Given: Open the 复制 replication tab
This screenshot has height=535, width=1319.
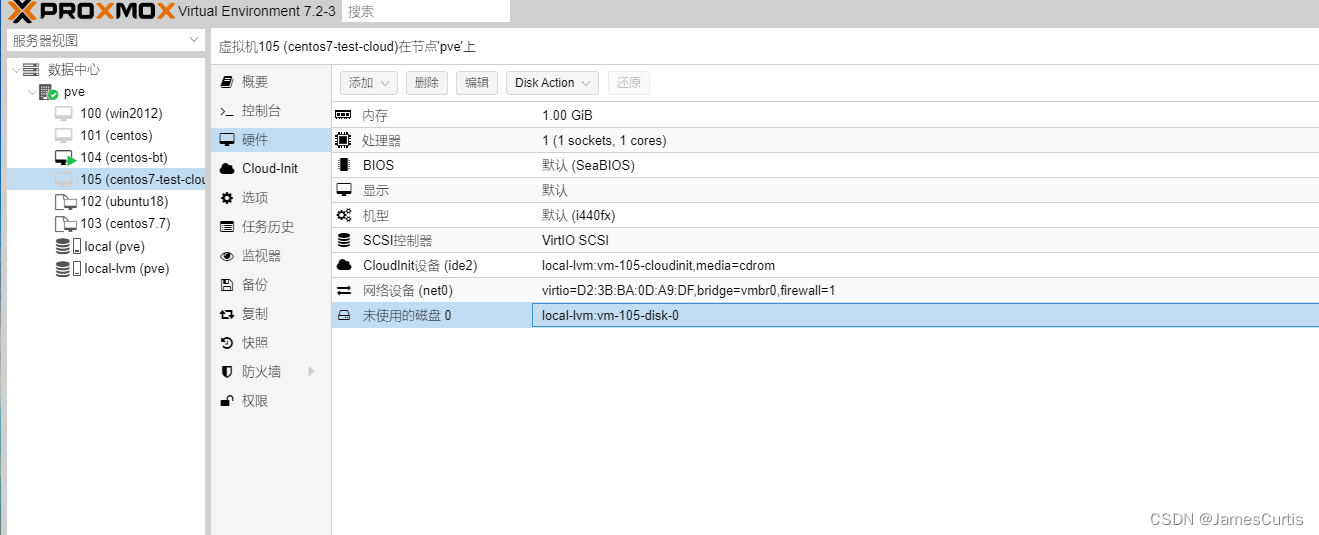Looking at the screenshot, I should click(x=271, y=313).
